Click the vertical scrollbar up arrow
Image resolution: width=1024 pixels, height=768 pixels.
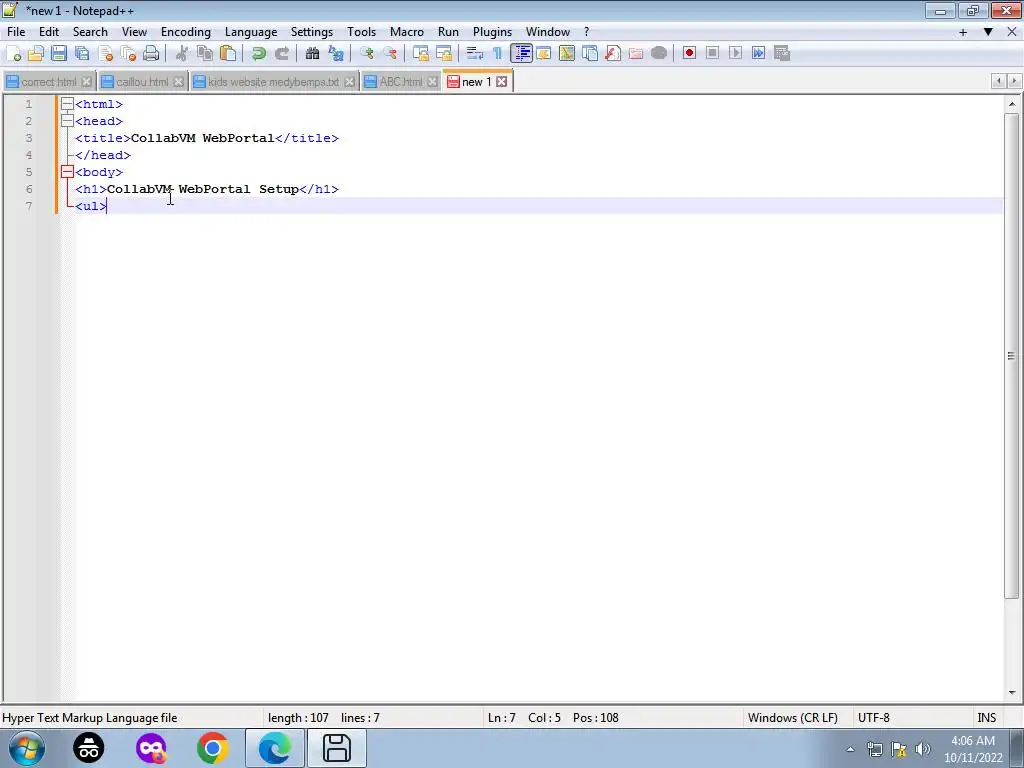[x=1012, y=104]
